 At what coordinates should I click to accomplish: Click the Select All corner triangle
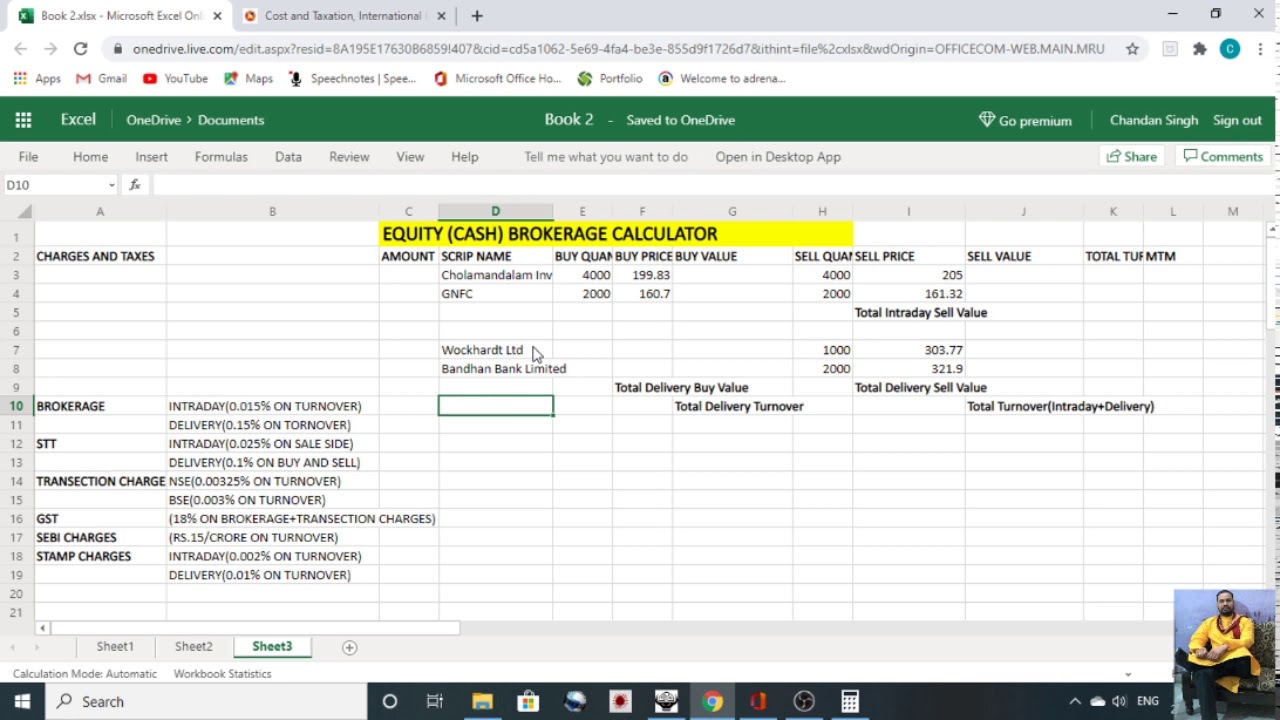coord(24,212)
